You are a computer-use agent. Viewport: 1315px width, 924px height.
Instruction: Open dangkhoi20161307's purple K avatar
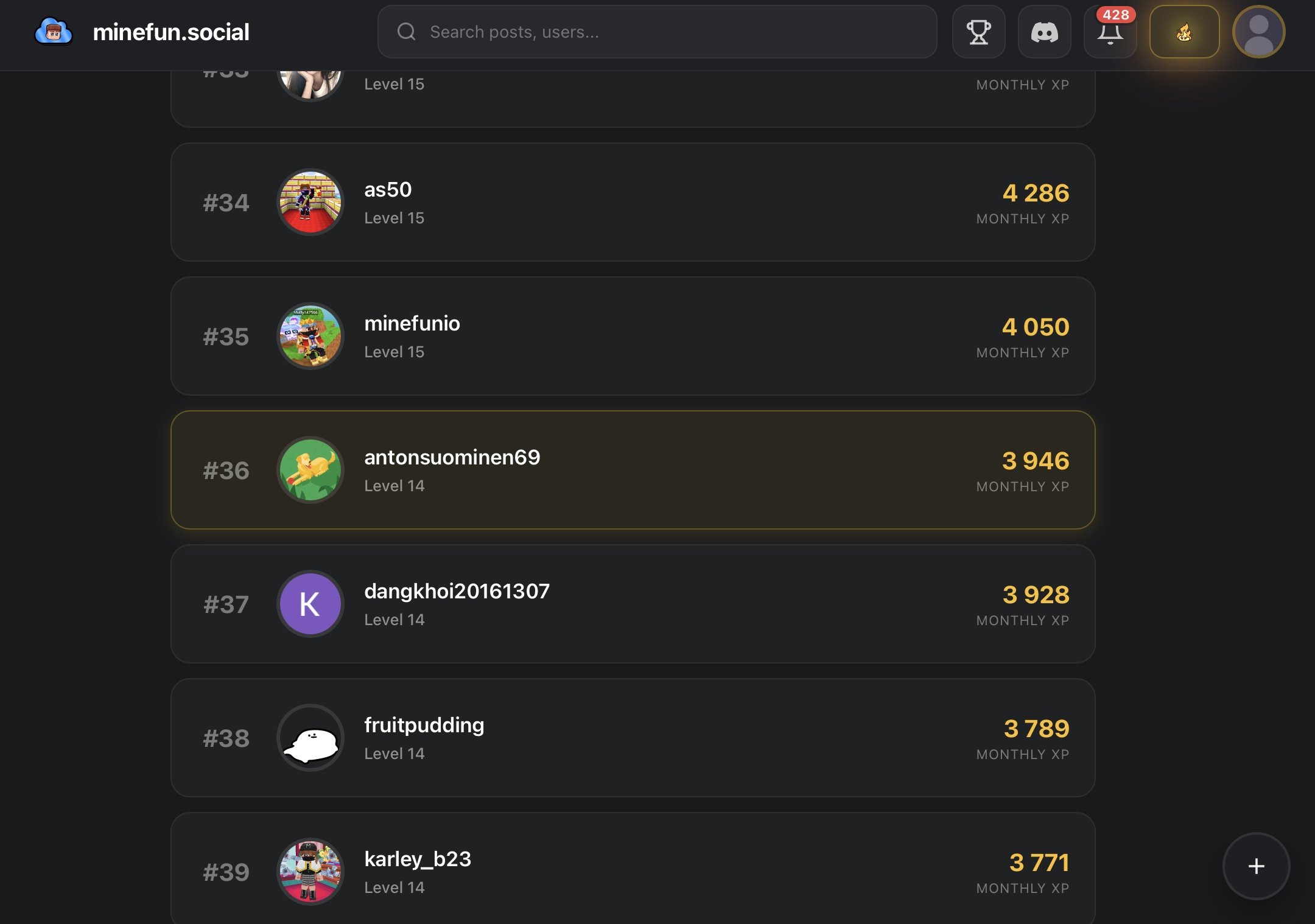point(310,604)
